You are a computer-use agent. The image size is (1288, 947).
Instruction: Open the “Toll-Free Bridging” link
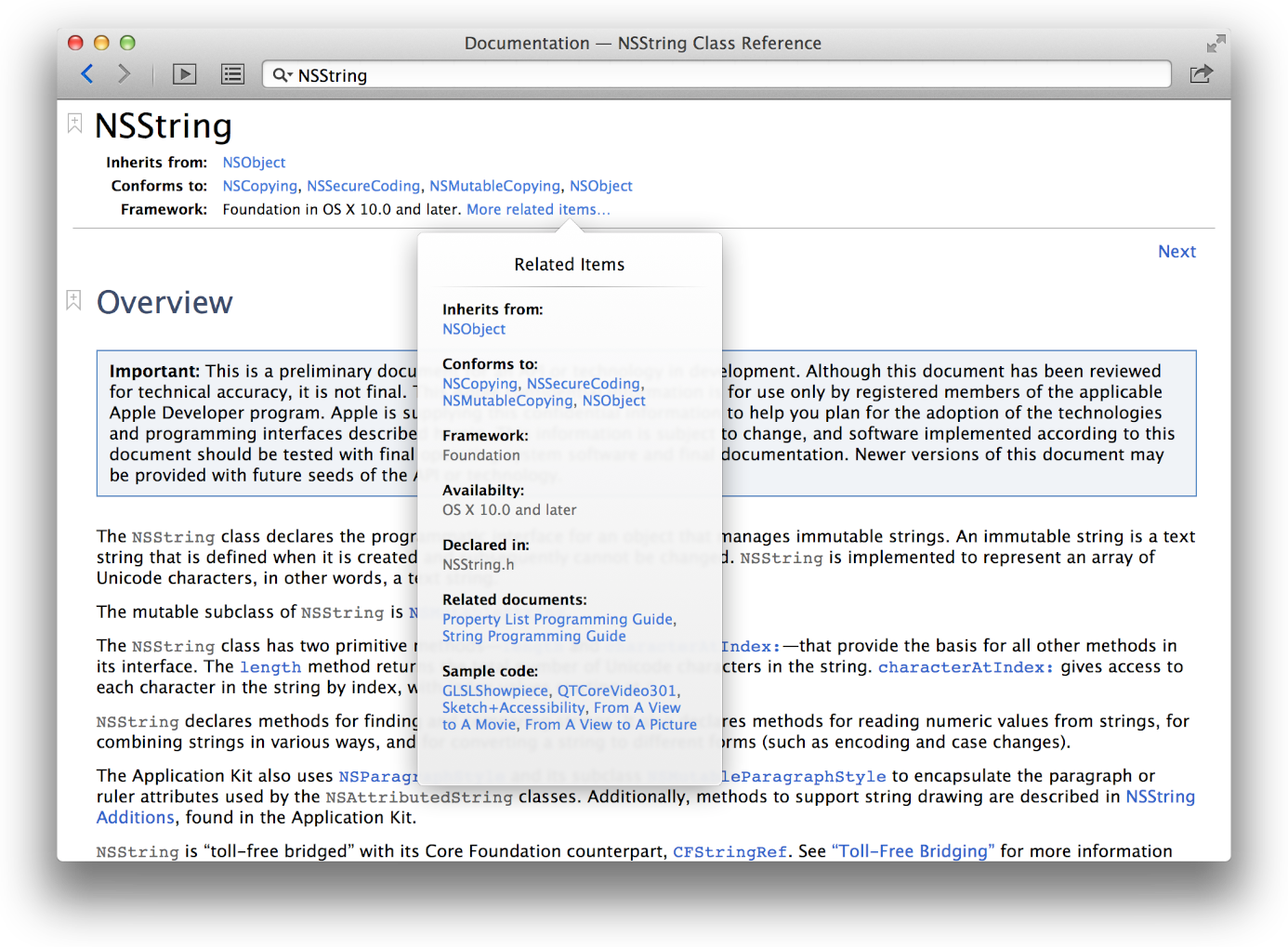tap(913, 851)
